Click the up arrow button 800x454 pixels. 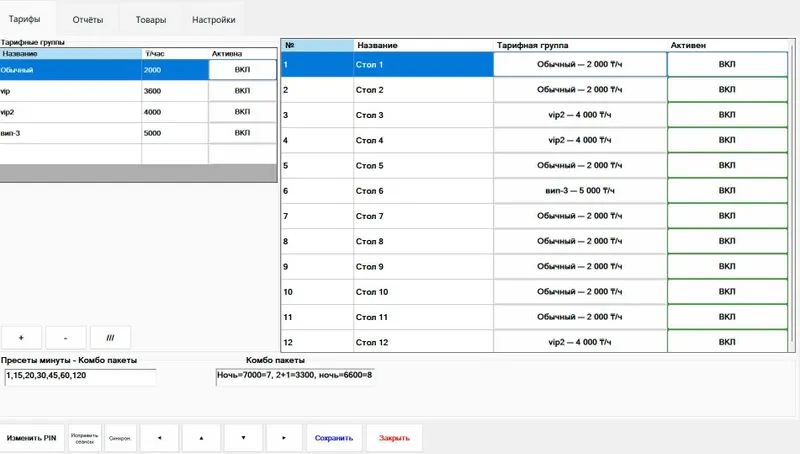click(x=201, y=438)
